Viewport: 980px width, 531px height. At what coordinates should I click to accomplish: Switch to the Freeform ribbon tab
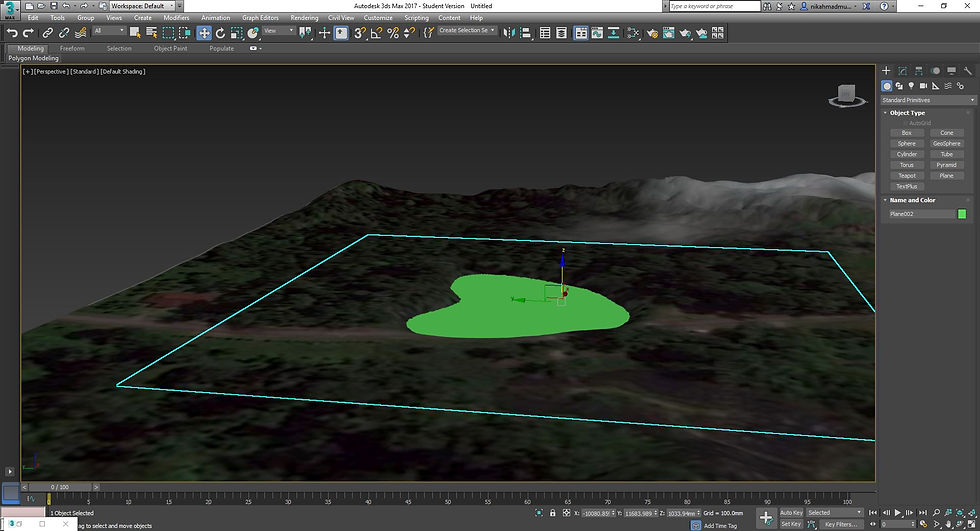(x=72, y=48)
